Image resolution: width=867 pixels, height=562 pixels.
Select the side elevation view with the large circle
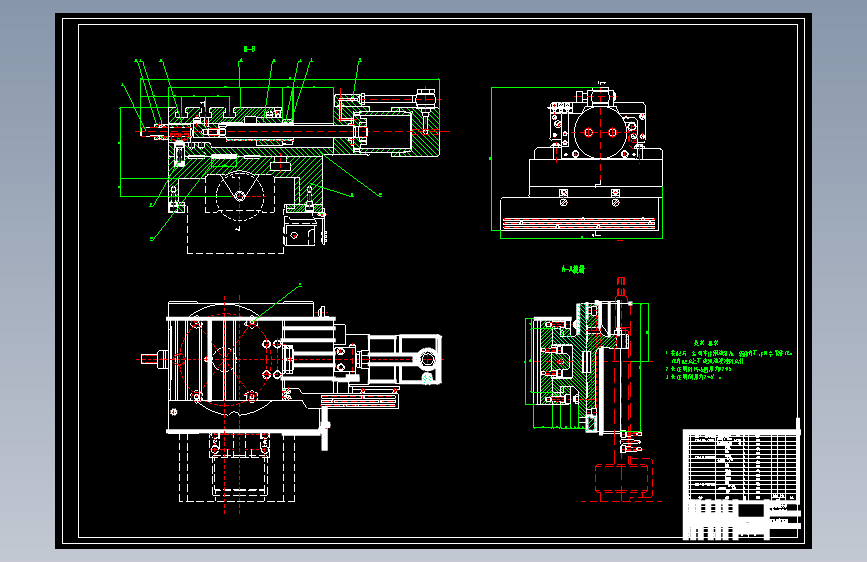577,160
